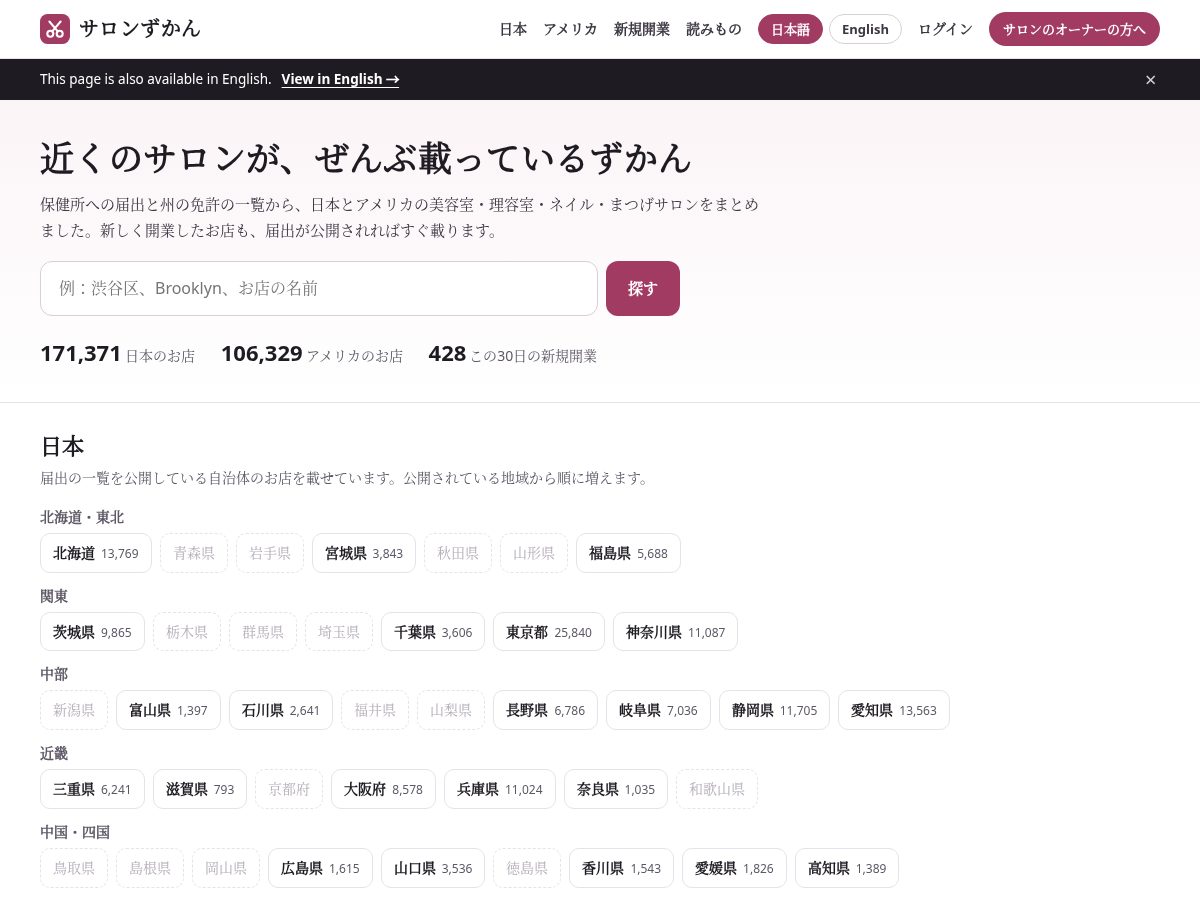
Task: Click the disabled 徳島県 chip
Action: point(527,868)
